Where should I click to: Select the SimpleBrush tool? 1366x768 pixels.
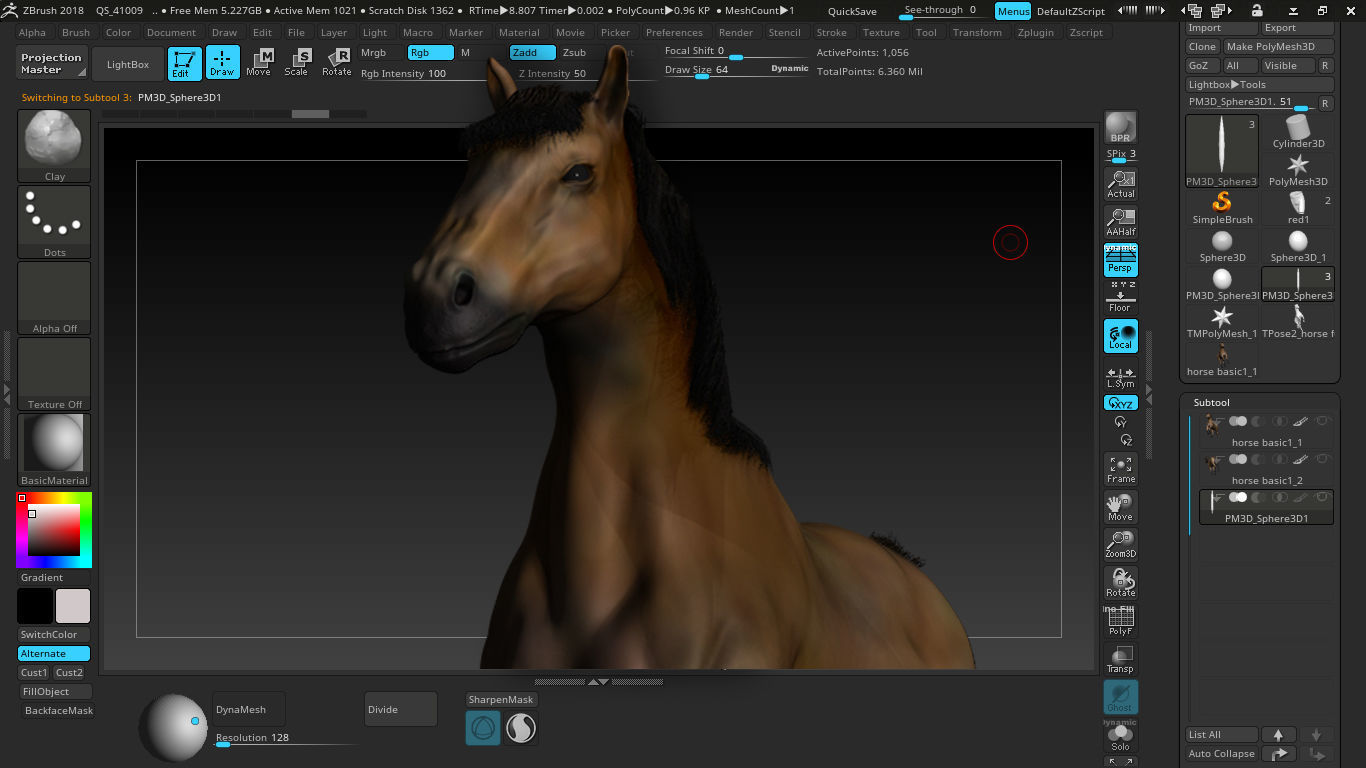coord(1222,208)
